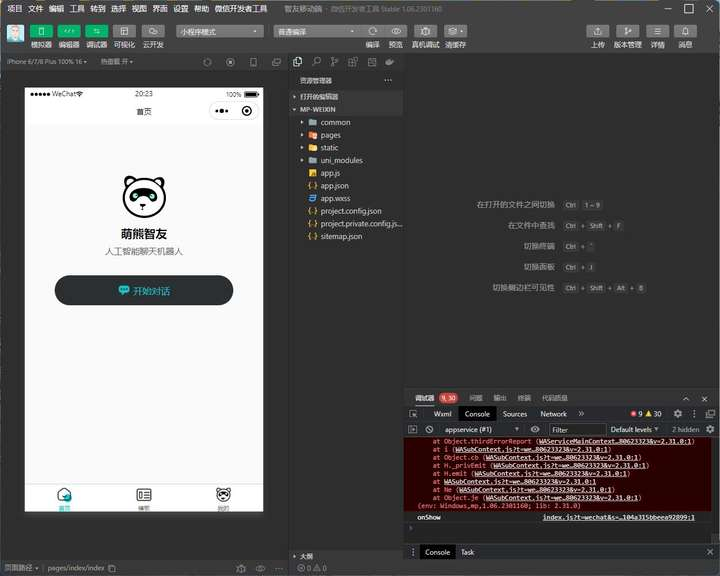Open the 小程序模式 mode dropdown
This screenshot has height=576, width=720.
click(x=220, y=31)
